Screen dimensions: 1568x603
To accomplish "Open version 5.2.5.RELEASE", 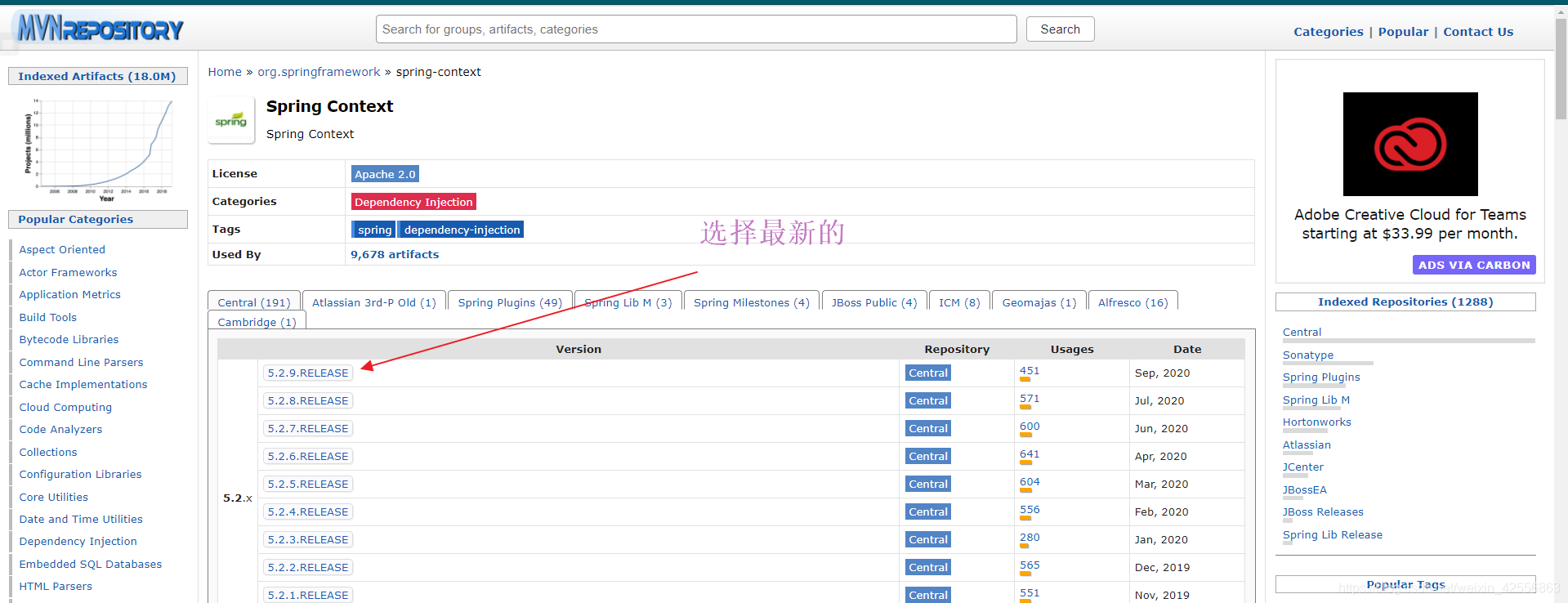I will click(x=308, y=485).
